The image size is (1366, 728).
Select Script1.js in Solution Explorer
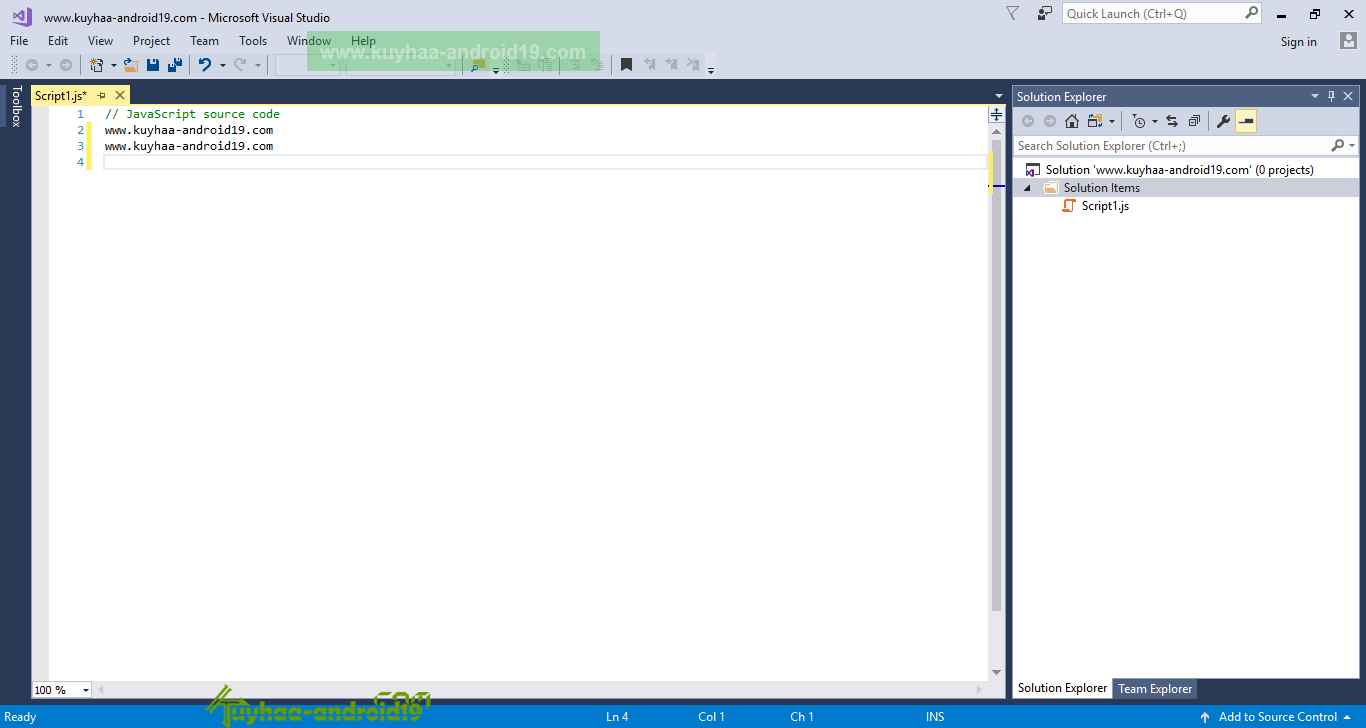point(1105,206)
